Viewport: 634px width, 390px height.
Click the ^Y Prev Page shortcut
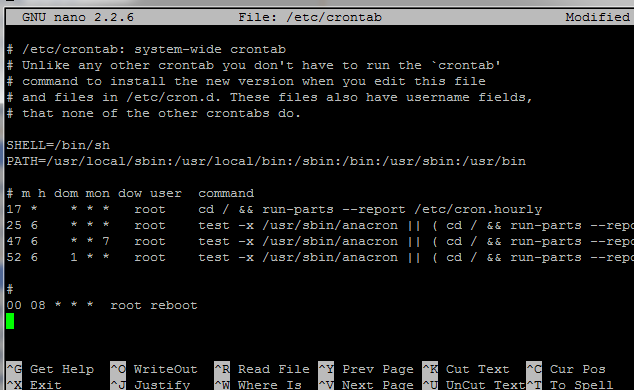click(x=366, y=369)
